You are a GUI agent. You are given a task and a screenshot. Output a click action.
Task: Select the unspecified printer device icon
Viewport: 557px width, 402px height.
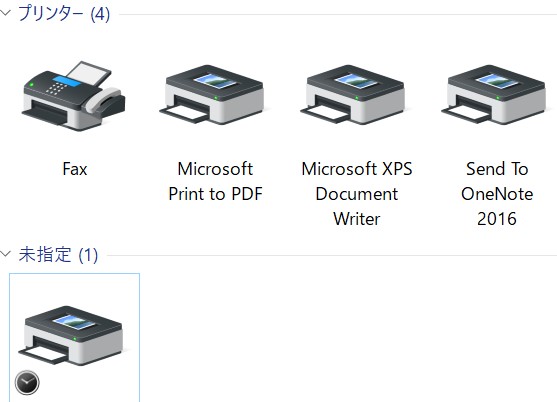coord(71,335)
